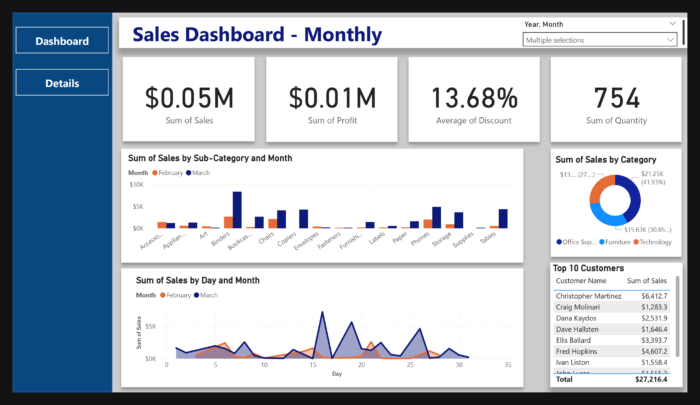The height and width of the screenshot is (405, 700).
Task: Click March legend marker in Sub-Category chart
Action: pos(190,173)
